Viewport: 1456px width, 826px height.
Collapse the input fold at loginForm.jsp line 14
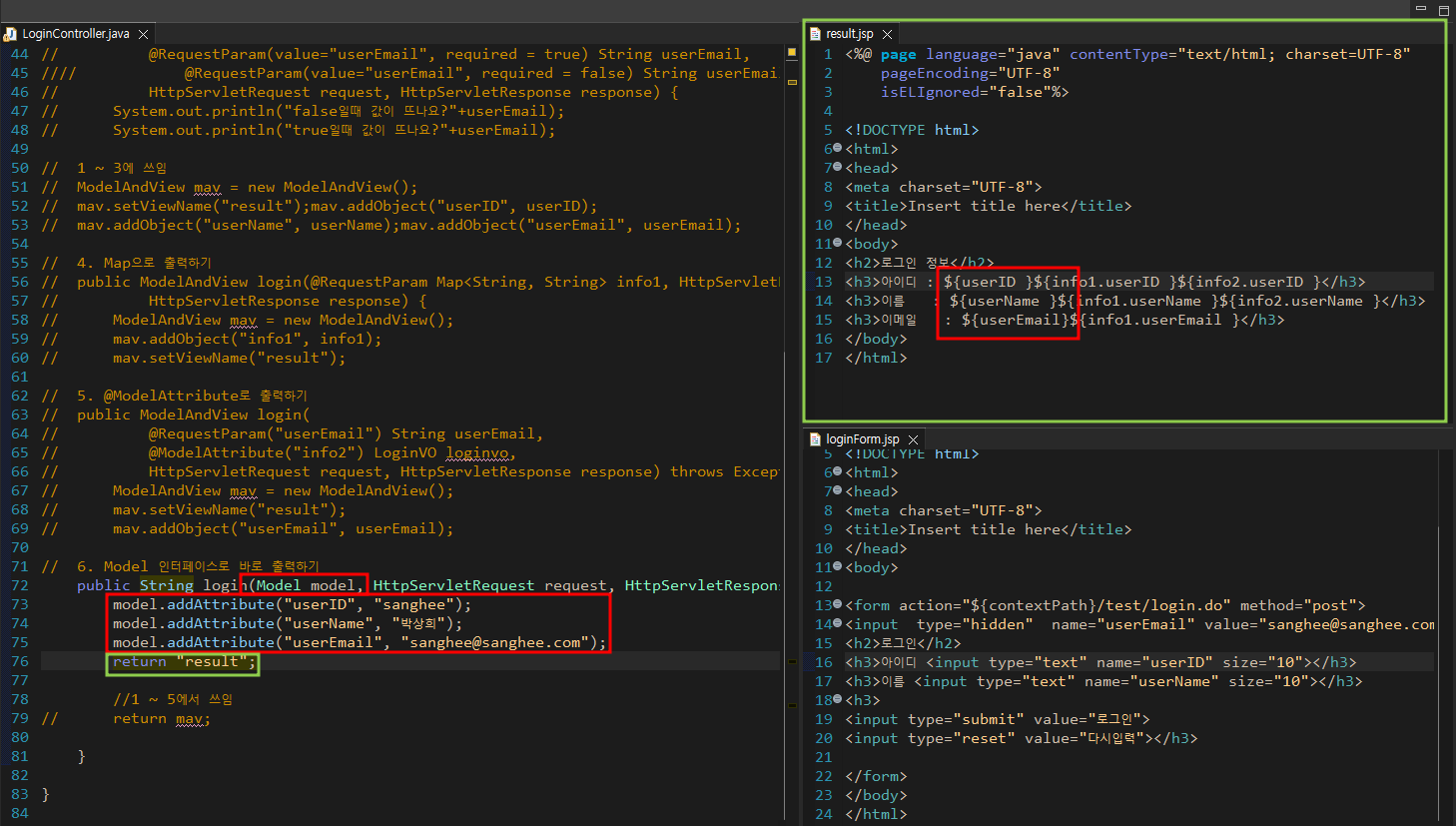(x=838, y=623)
